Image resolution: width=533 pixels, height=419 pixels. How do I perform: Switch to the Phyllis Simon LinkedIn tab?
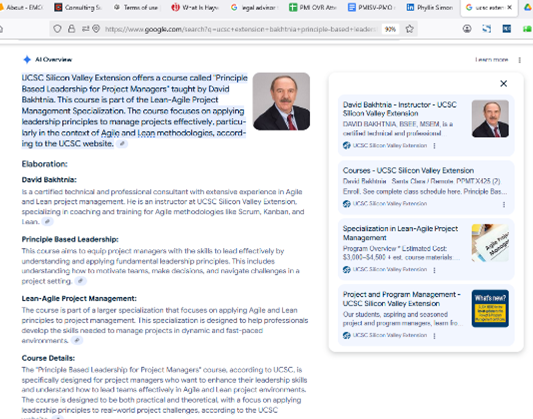(x=430, y=7)
